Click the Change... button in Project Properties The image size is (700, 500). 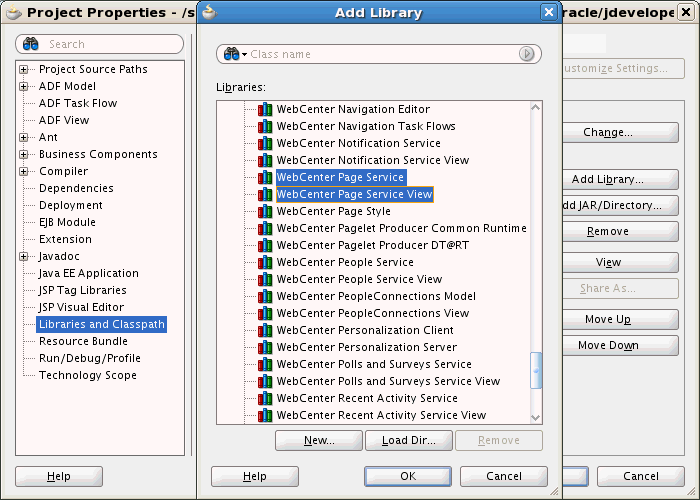click(620, 132)
